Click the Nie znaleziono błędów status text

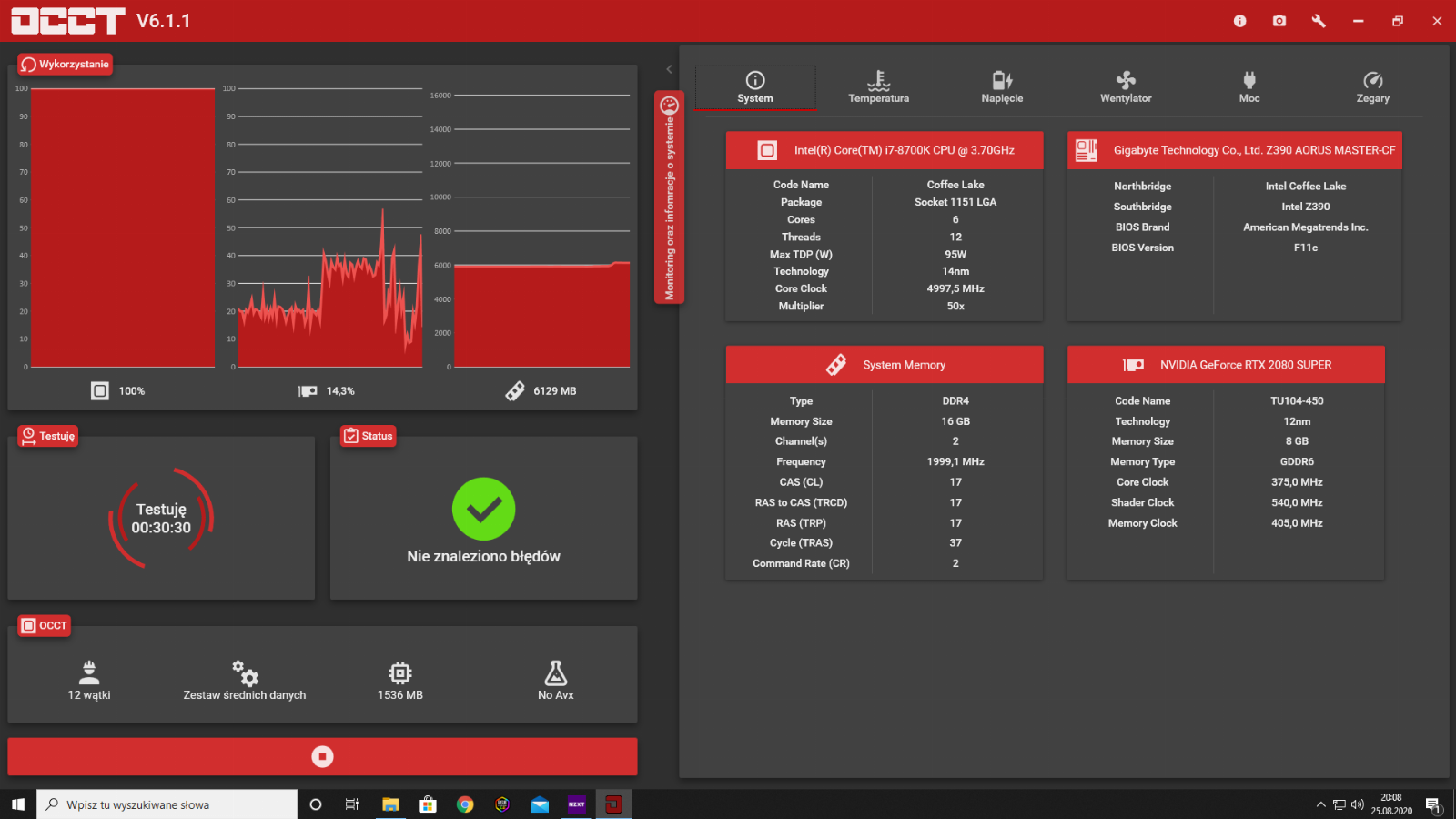click(x=484, y=556)
